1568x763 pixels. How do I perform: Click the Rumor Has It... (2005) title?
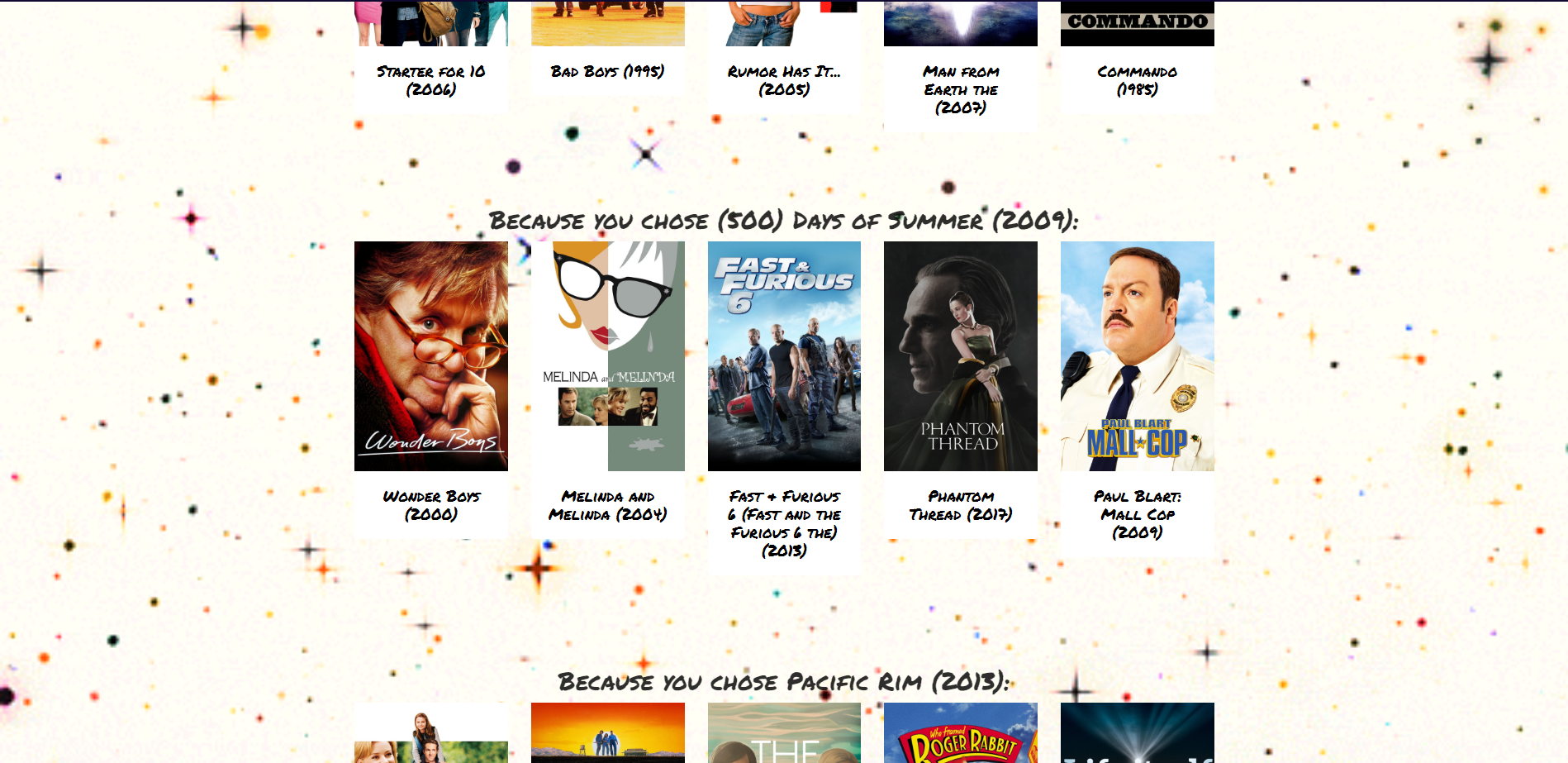click(784, 80)
